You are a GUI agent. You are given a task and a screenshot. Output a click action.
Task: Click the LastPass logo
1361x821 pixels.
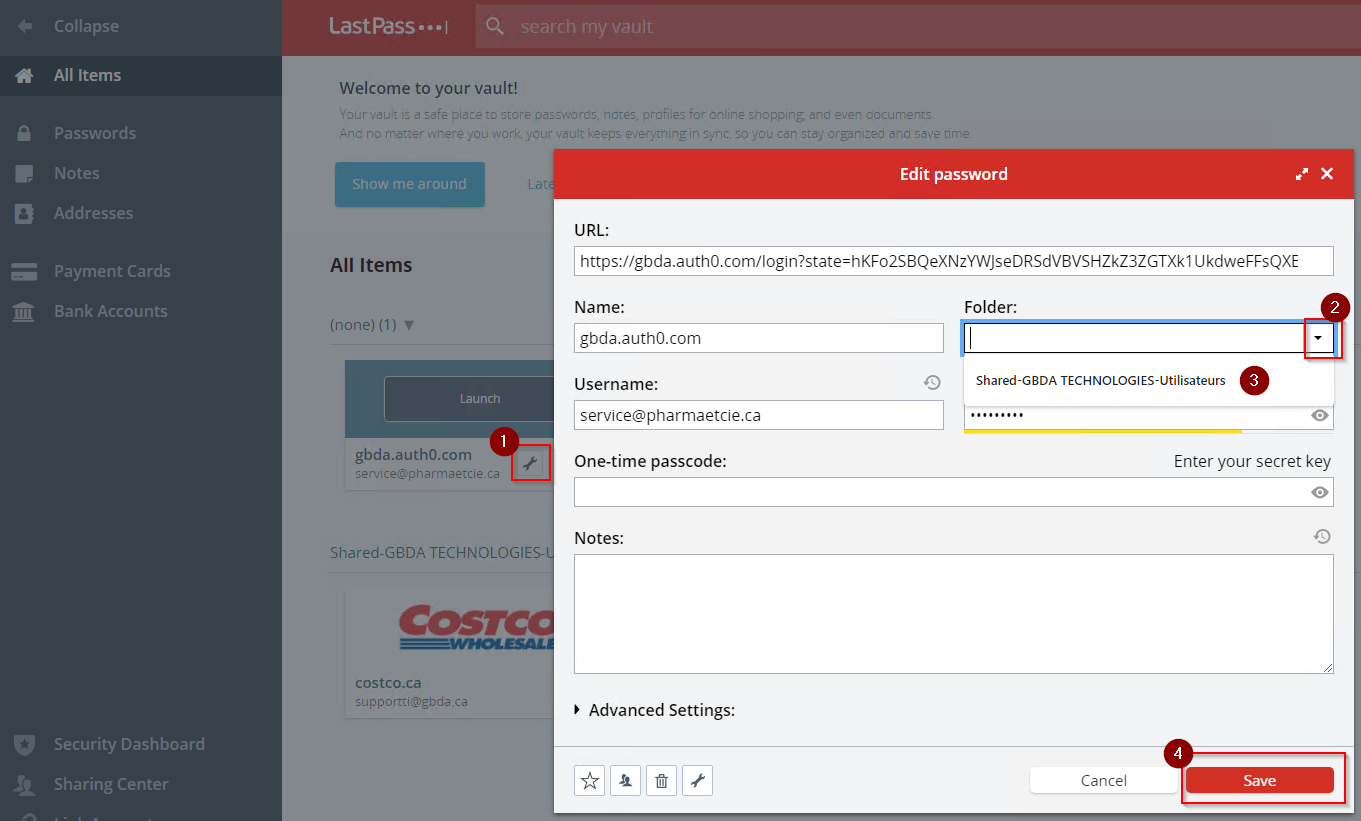click(388, 26)
